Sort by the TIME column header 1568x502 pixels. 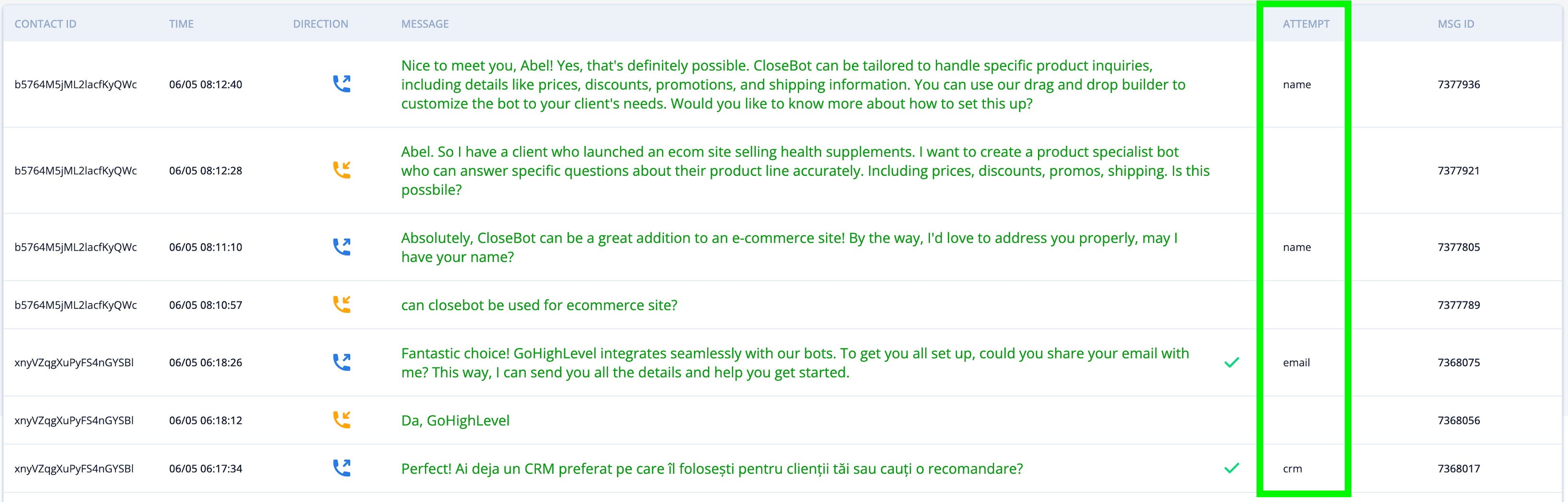click(182, 24)
